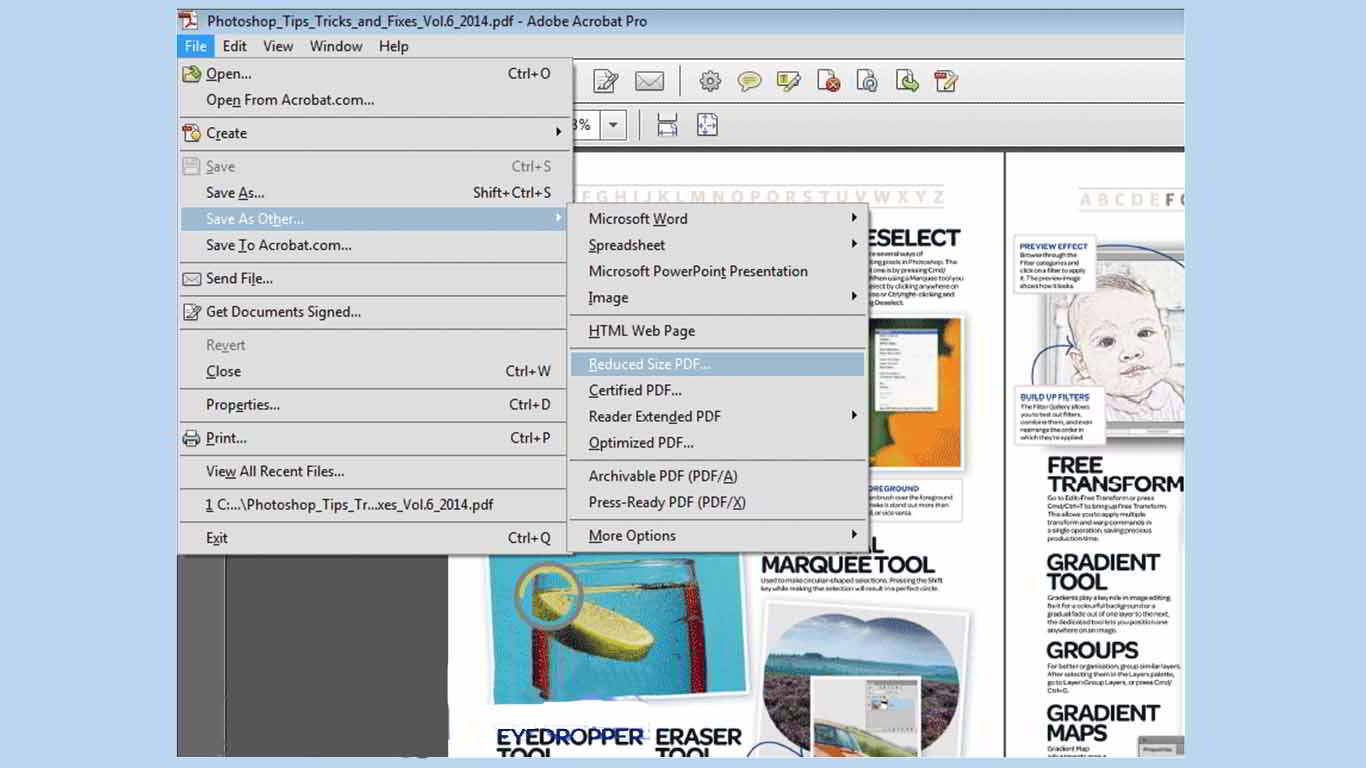Select HTML Web Page export option
The height and width of the screenshot is (768, 1366).
(x=717, y=331)
